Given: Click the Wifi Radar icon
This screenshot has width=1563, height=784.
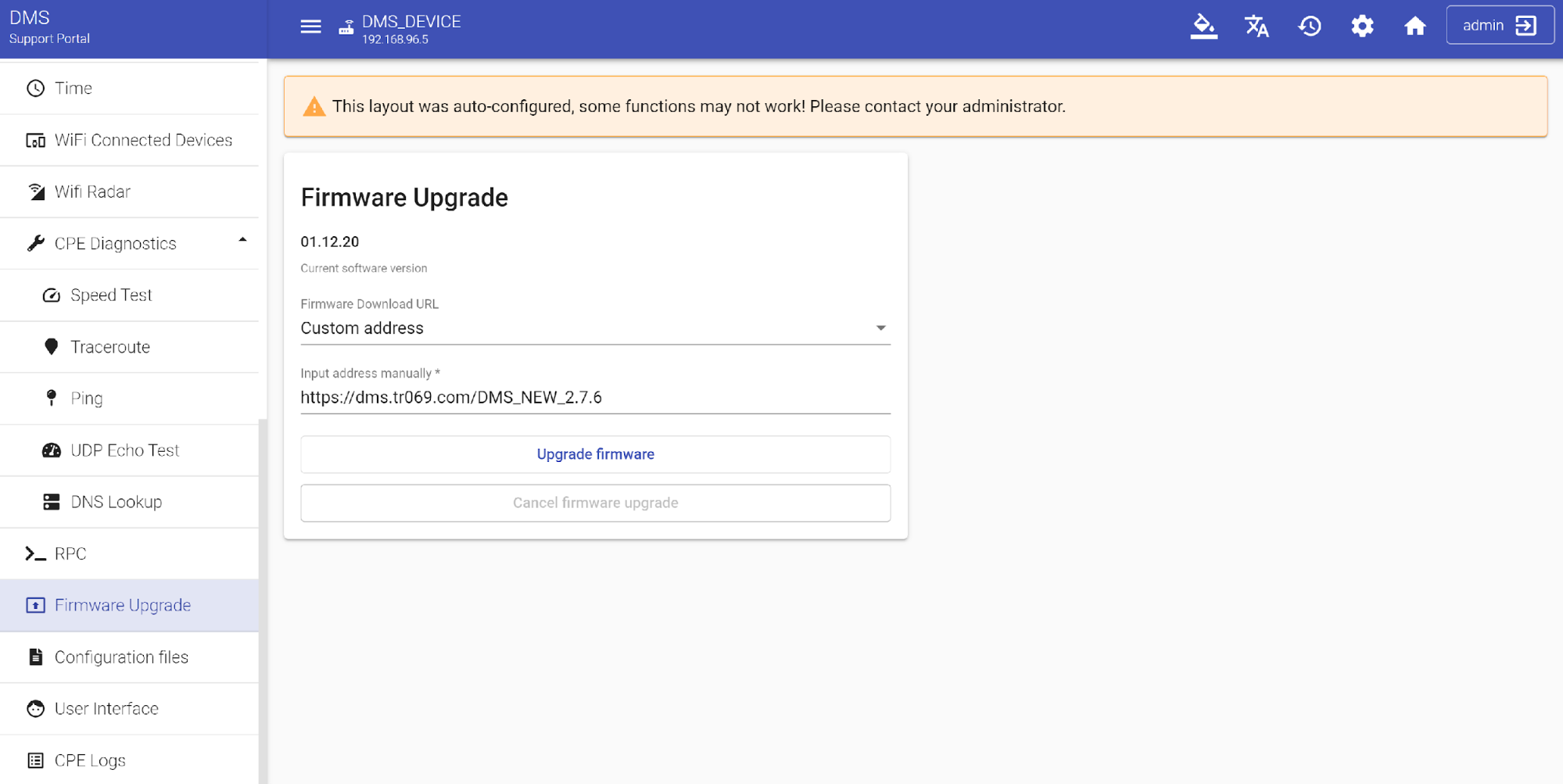Looking at the screenshot, I should [36, 192].
